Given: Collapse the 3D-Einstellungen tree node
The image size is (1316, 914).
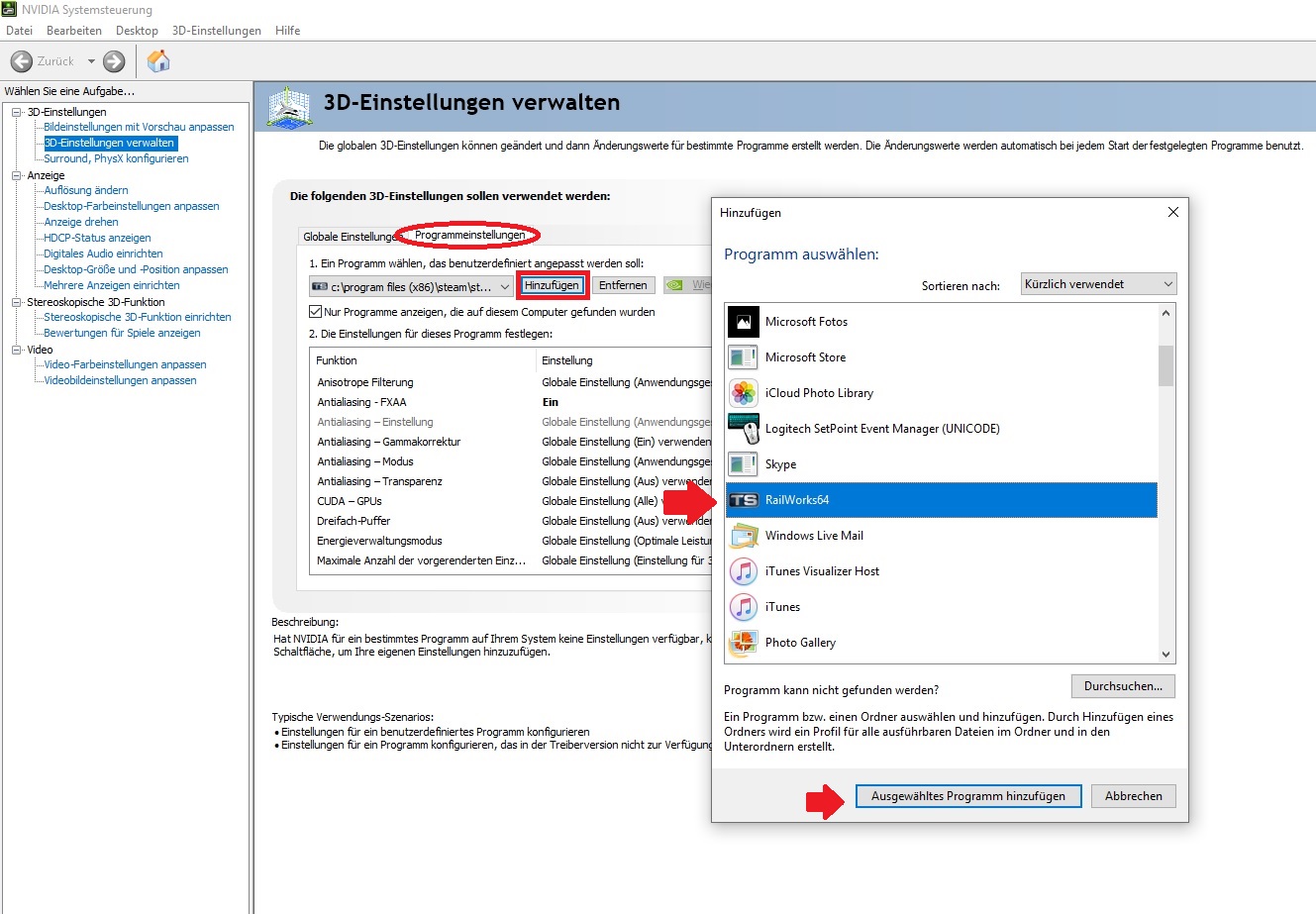Looking at the screenshot, I should coord(17,112).
